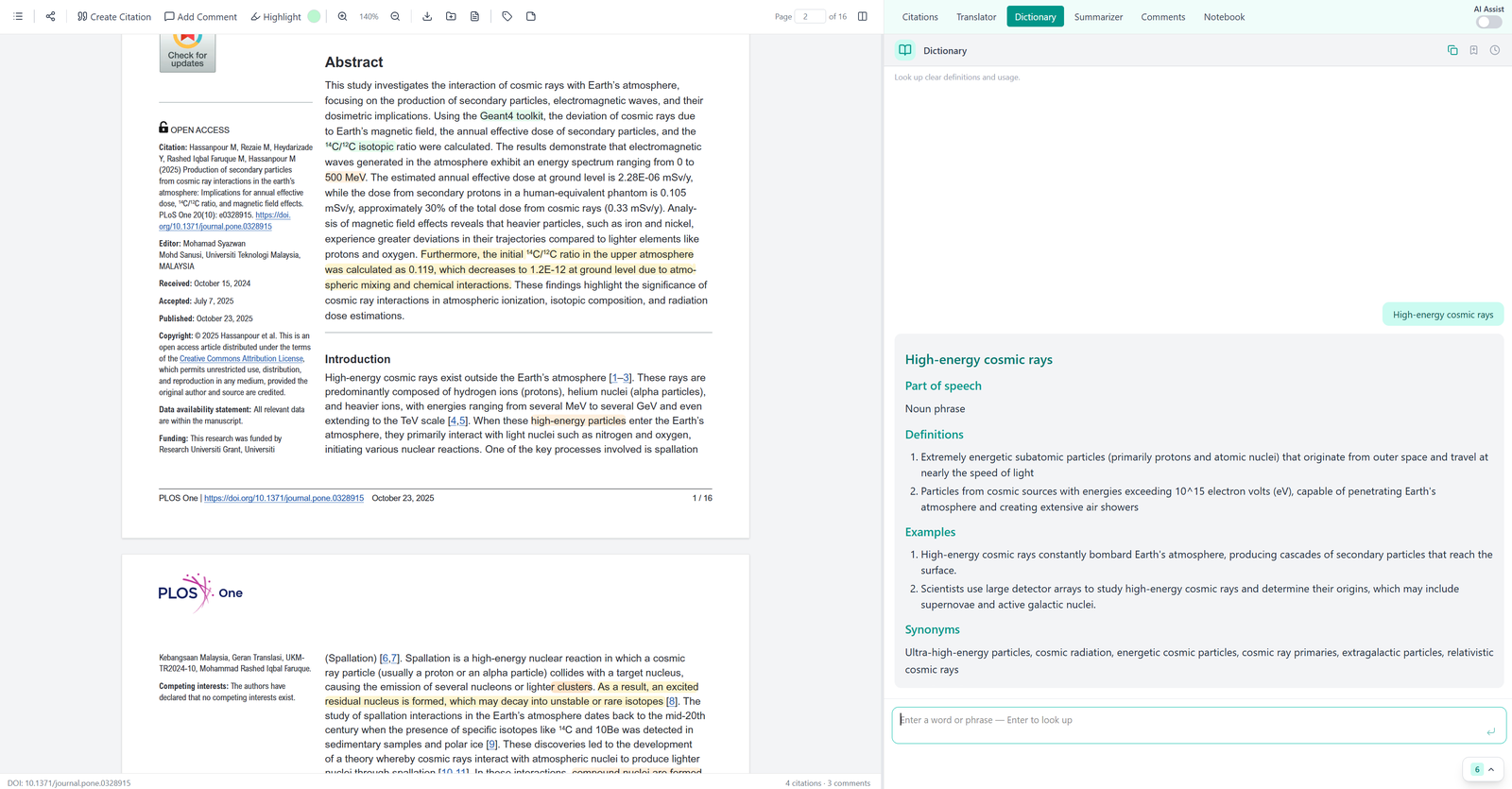Click the tag icon
The image size is (1512, 789).
coord(507,16)
